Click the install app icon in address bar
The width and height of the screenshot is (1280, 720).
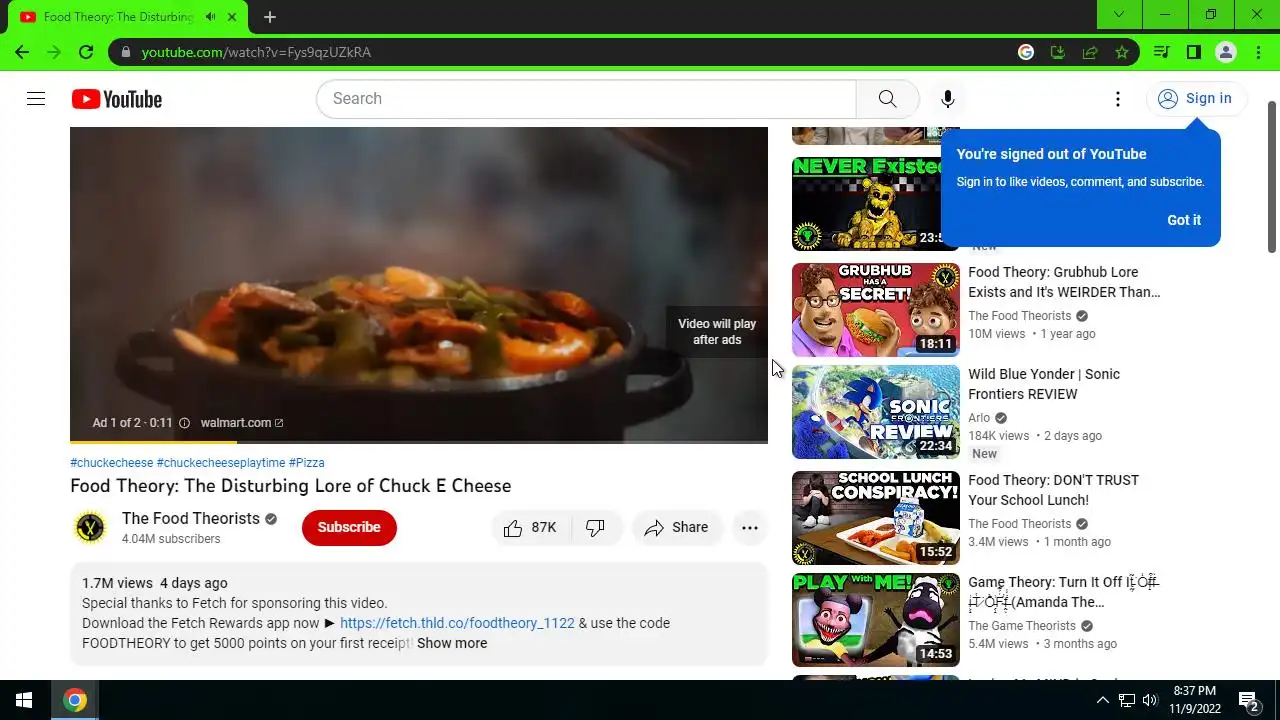point(1058,52)
